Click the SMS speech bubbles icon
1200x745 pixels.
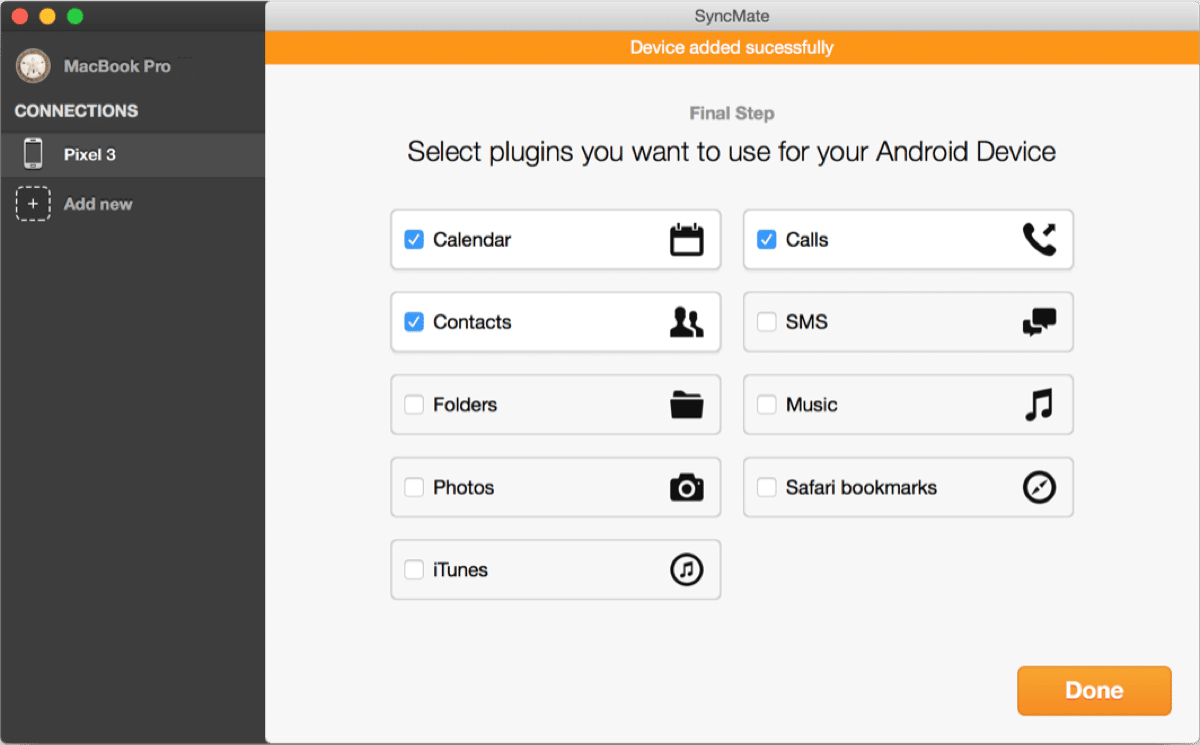click(1039, 322)
